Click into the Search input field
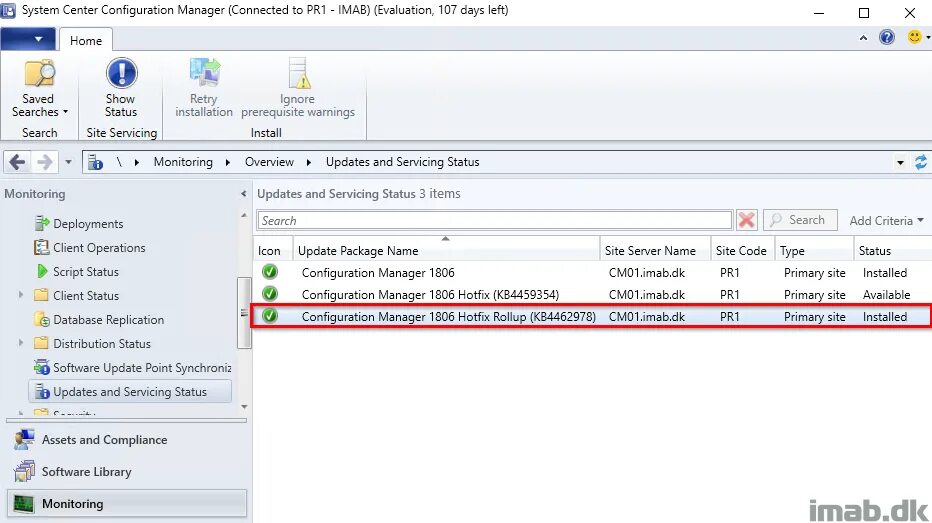 coord(495,220)
